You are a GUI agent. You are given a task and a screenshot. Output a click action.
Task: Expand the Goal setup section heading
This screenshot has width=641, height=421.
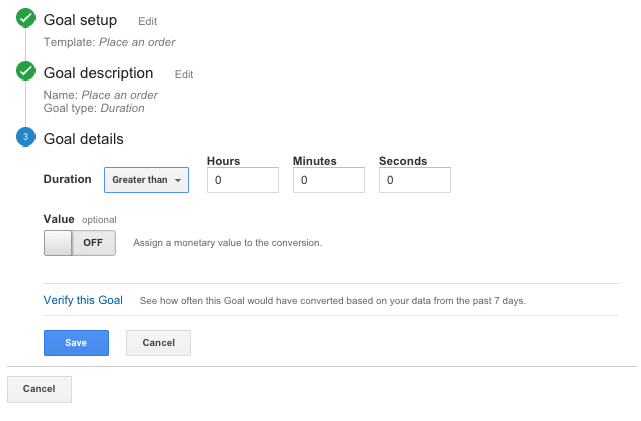81,20
